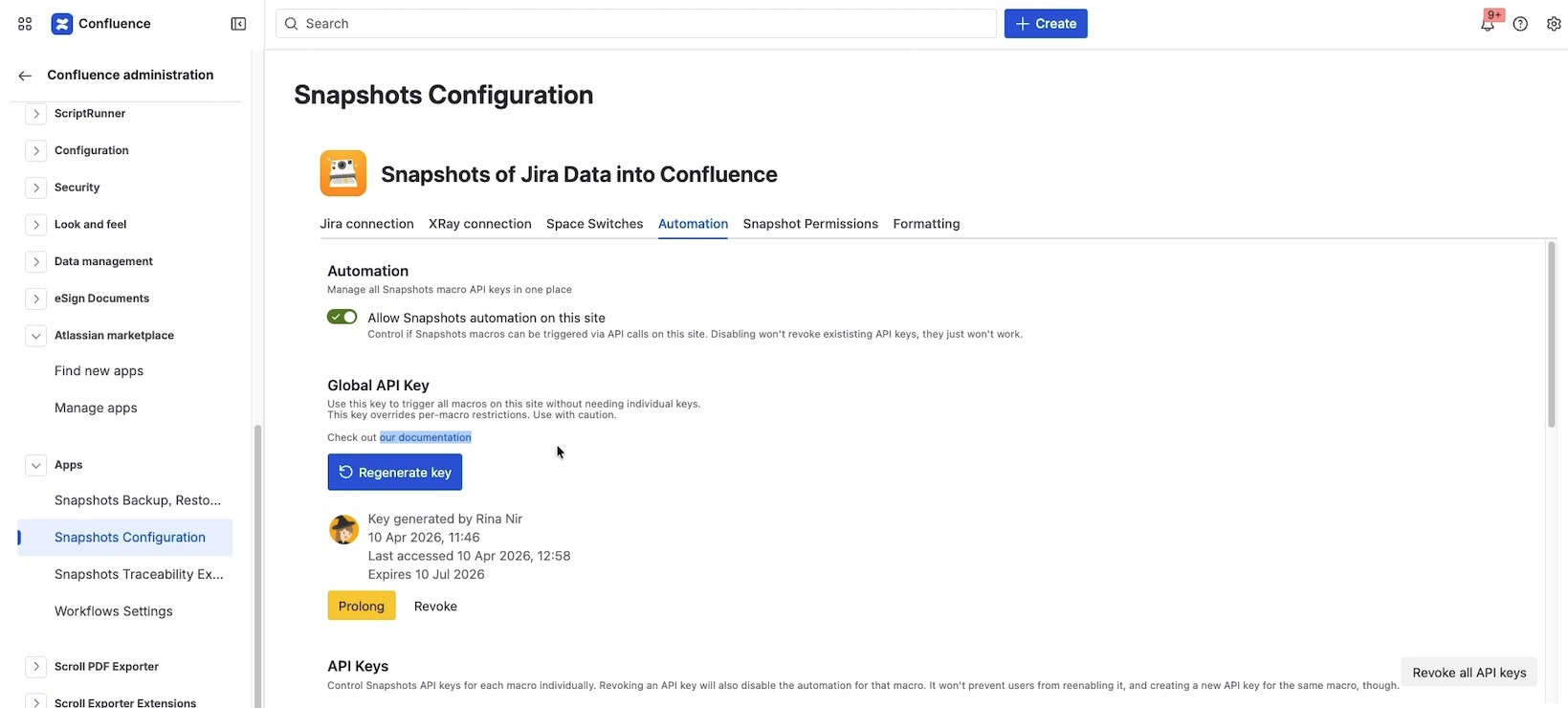Expand the Configuration section

35,151
